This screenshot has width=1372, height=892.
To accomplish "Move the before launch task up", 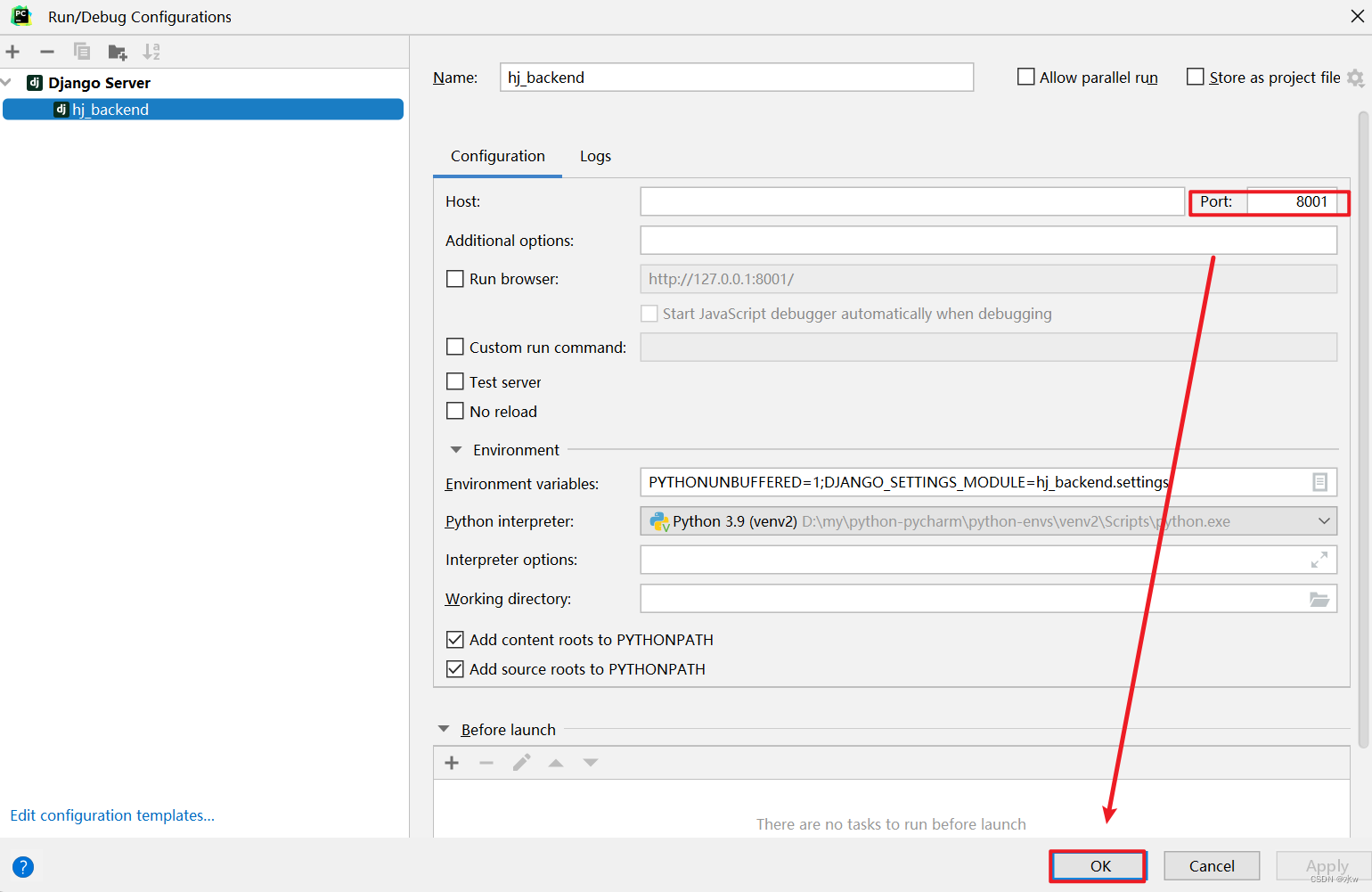I will 556,763.
